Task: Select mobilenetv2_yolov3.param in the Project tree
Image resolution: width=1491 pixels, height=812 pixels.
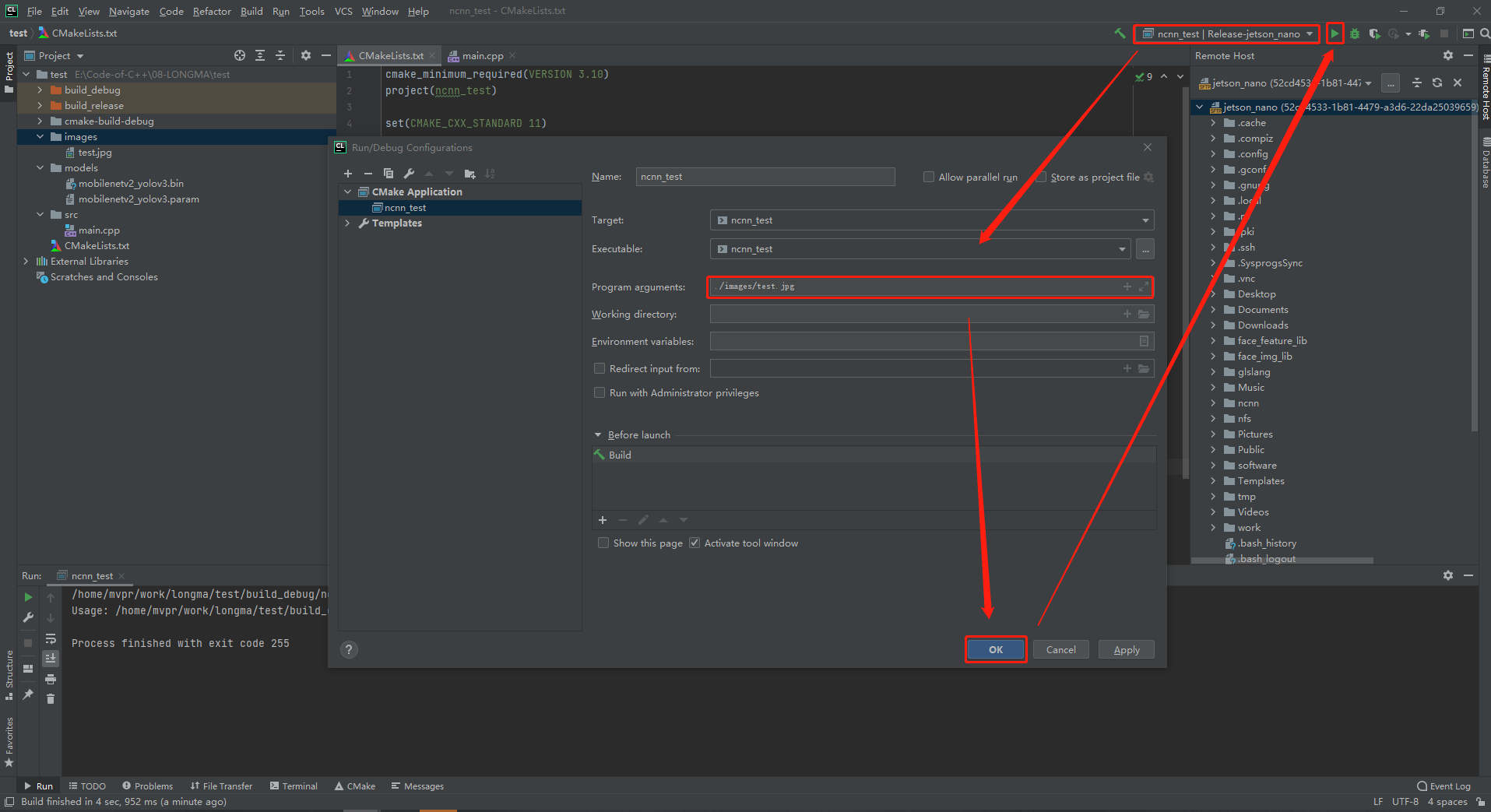Action: [x=138, y=199]
